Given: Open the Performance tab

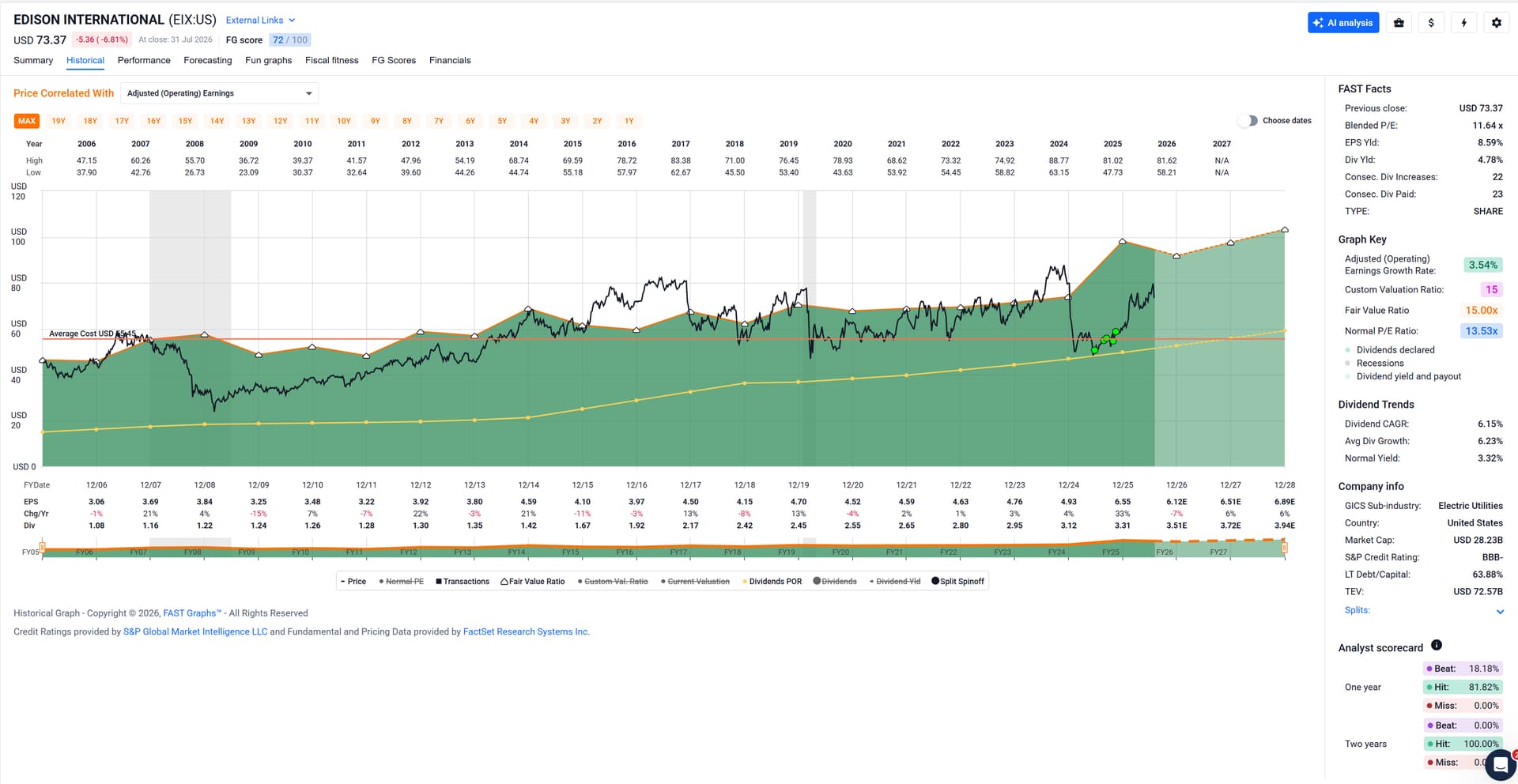Looking at the screenshot, I should pos(144,61).
